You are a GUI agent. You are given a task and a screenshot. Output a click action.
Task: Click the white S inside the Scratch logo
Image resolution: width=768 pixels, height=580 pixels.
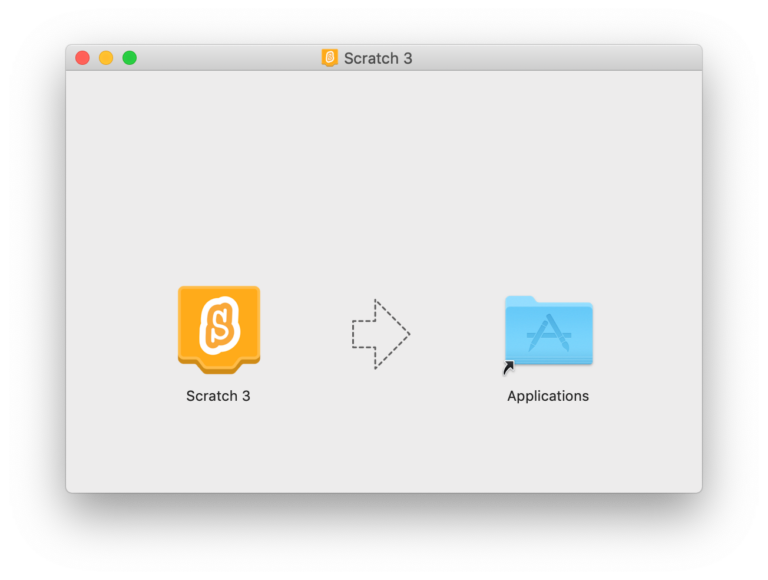218,324
